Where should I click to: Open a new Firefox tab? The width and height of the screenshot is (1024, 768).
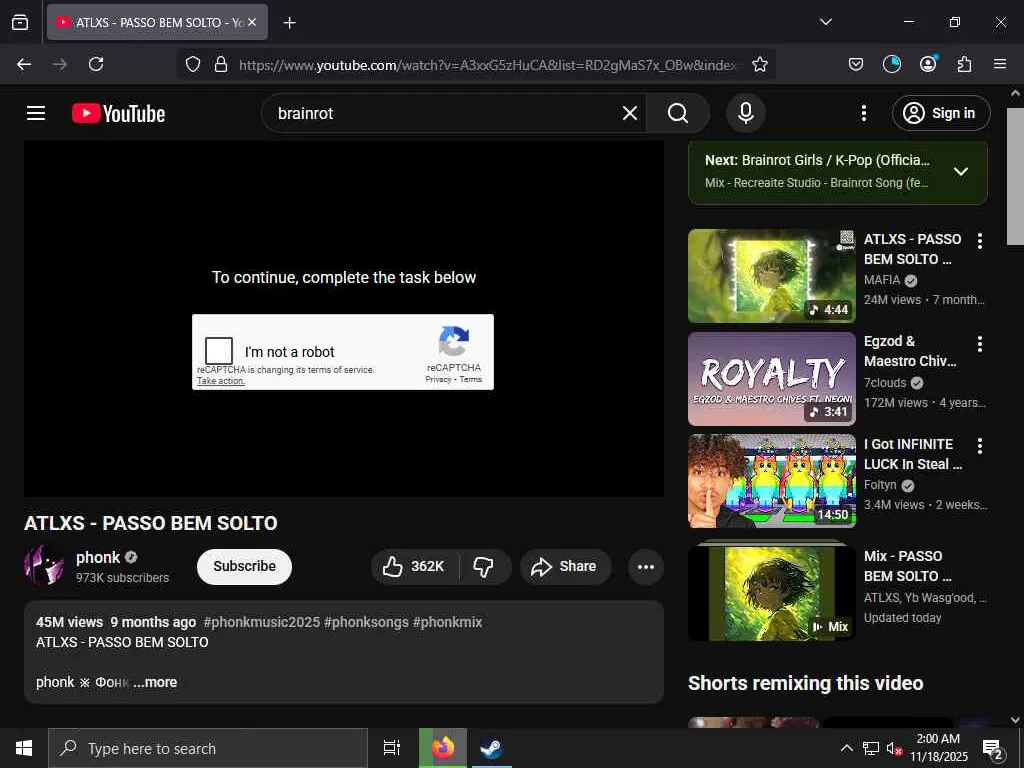tap(289, 23)
